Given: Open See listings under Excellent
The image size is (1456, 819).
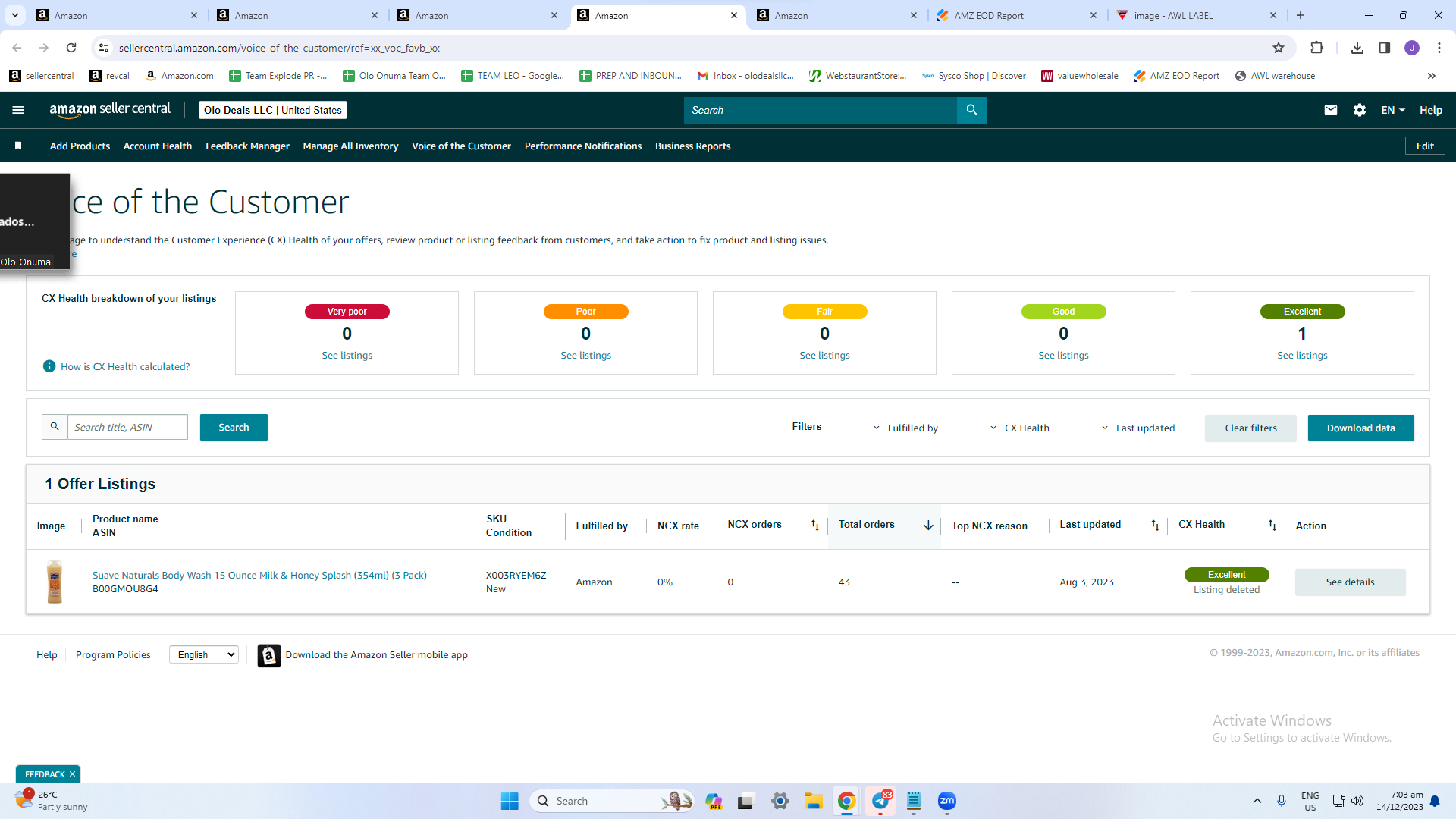Looking at the screenshot, I should (x=1302, y=355).
